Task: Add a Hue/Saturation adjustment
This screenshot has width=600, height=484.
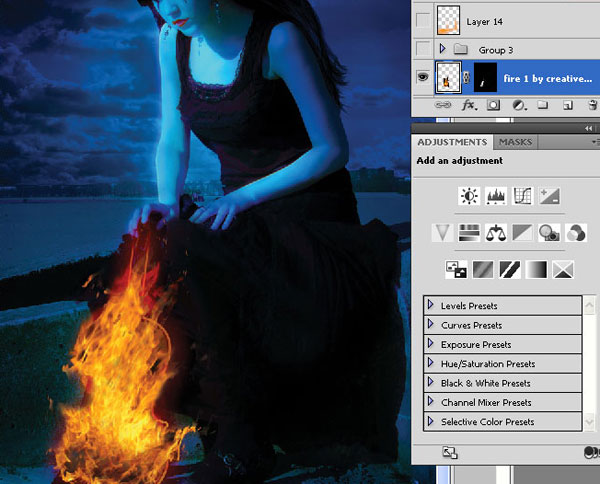Action: 469,233
